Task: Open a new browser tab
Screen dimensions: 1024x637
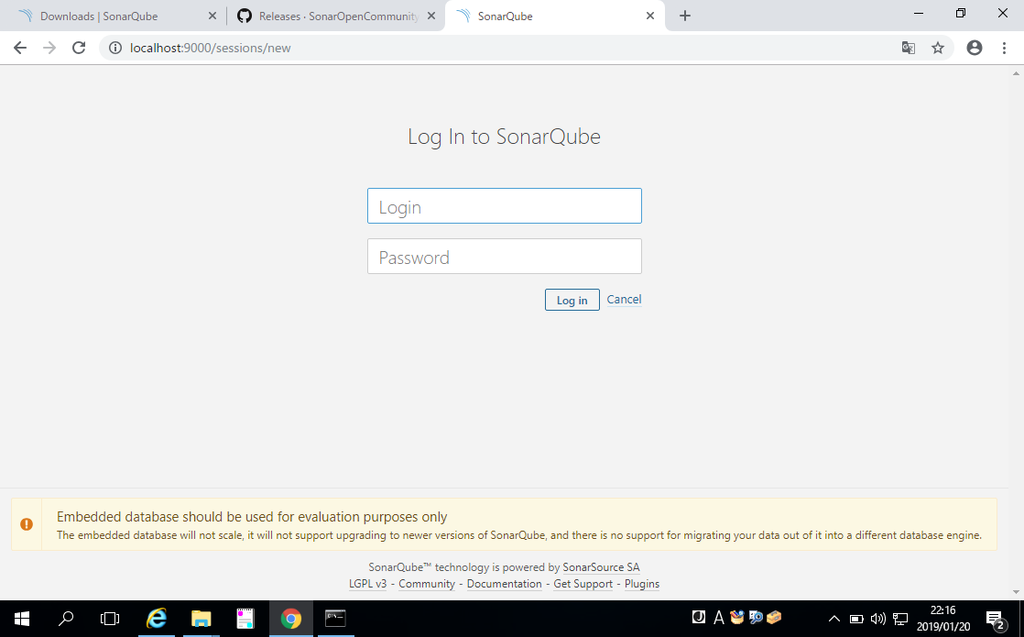Action: 684,16
